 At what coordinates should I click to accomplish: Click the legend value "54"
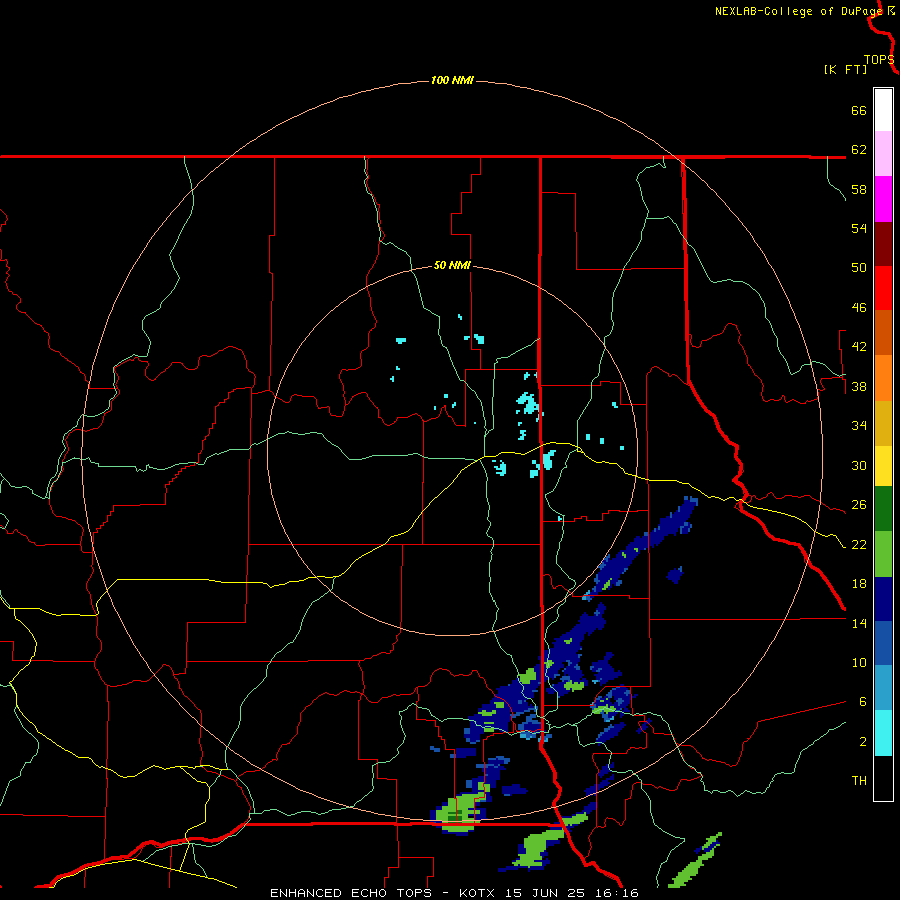[x=859, y=228]
